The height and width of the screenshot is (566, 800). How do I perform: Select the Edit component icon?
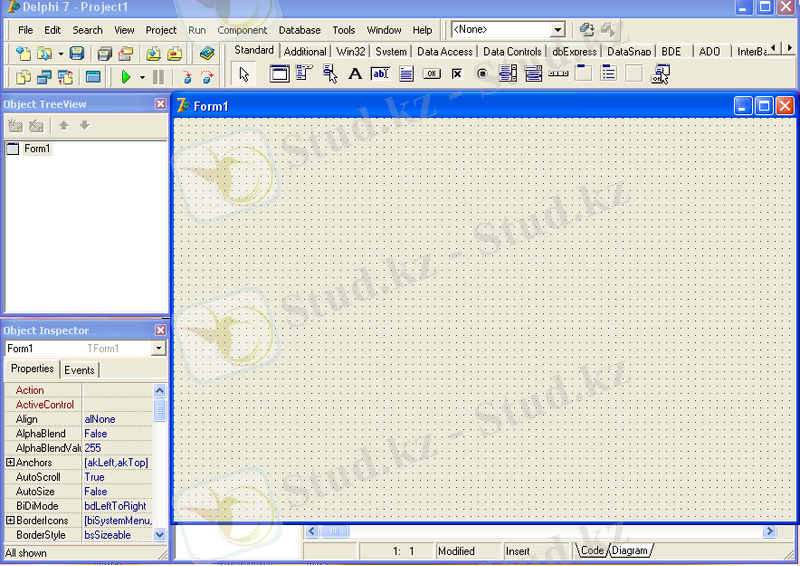[380, 74]
